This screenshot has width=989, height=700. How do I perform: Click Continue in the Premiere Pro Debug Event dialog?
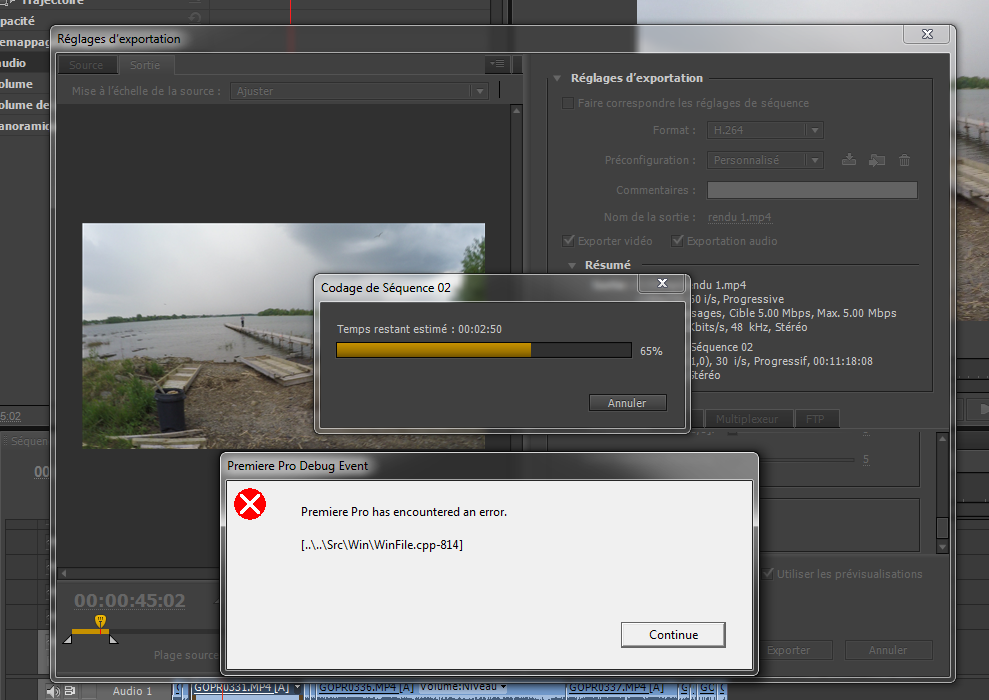(x=673, y=634)
